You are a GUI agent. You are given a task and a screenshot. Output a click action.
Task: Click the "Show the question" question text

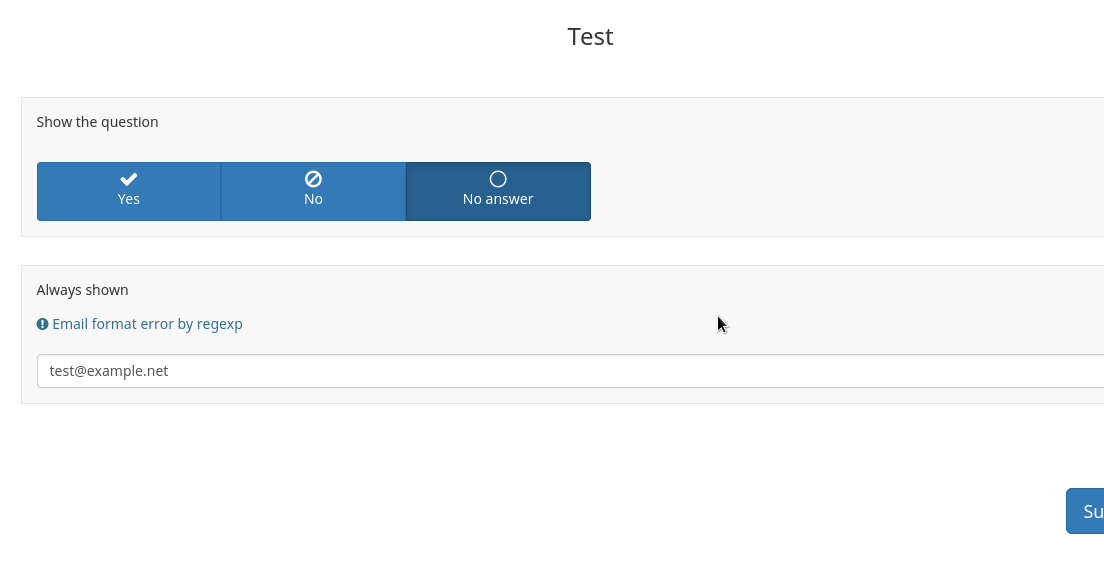tap(97, 122)
